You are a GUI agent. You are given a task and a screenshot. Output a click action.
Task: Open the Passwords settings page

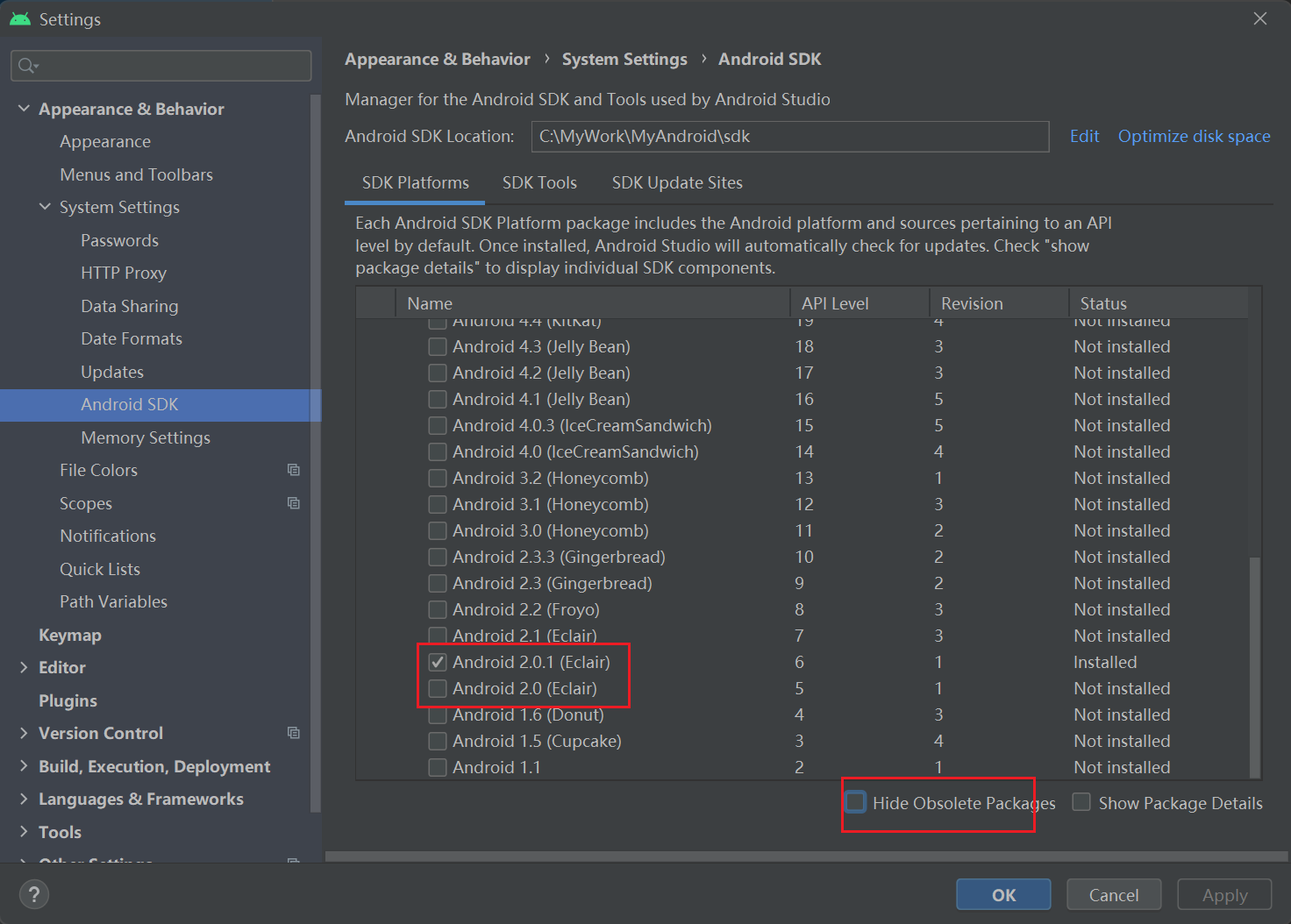tap(119, 240)
